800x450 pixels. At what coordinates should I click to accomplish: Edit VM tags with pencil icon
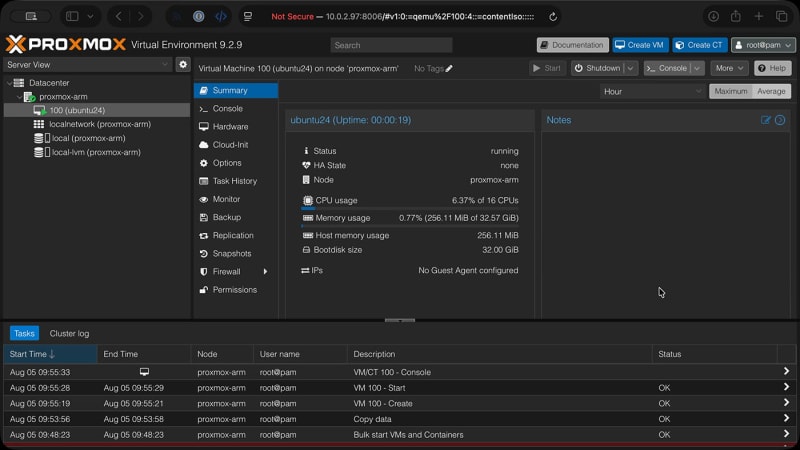[449, 68]
